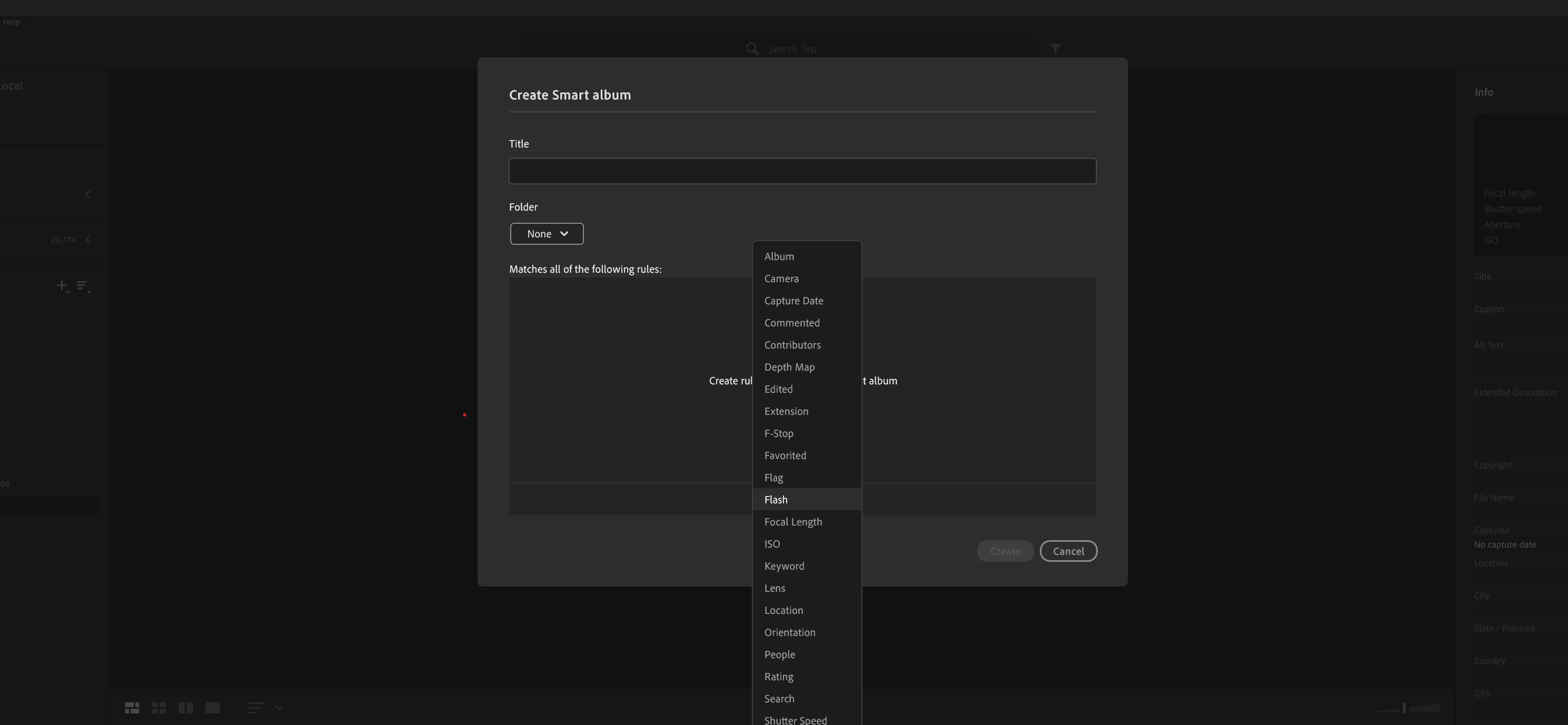Select the photo grid view icon
This screenshot has height=725, width=1568.
[132, 707]
